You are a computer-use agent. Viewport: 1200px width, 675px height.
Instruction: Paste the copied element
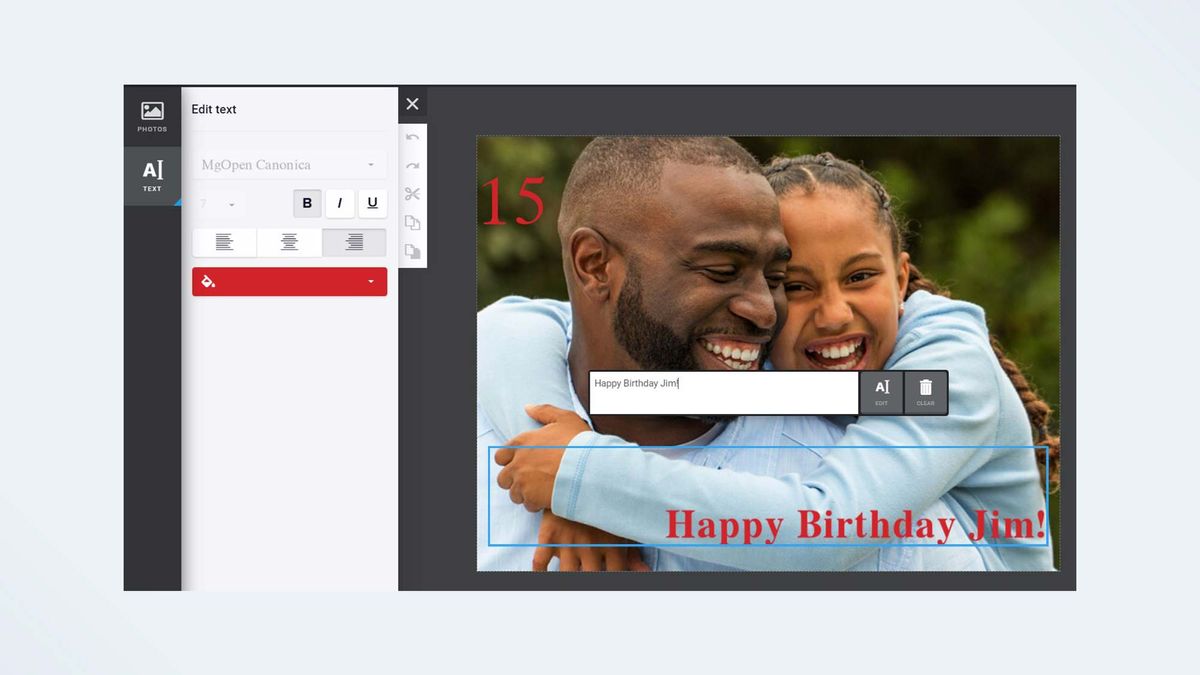click(412, 251)
